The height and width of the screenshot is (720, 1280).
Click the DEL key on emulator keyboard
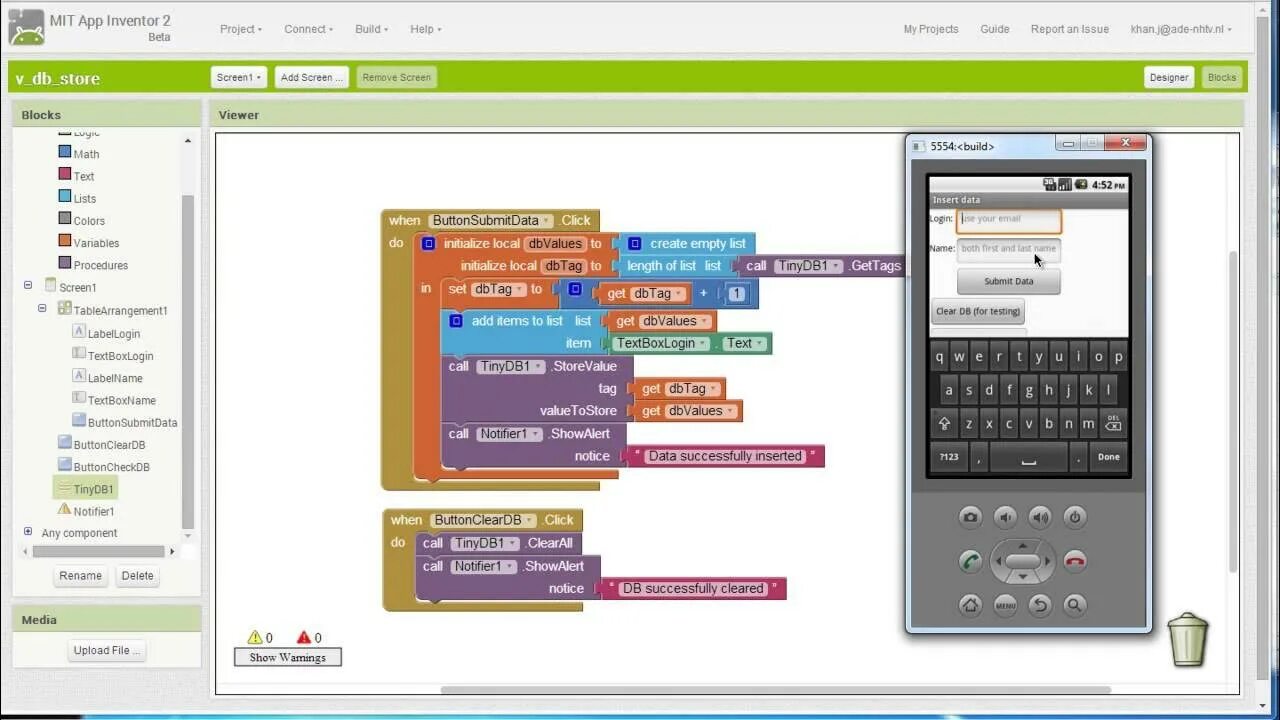point(1113,423)
